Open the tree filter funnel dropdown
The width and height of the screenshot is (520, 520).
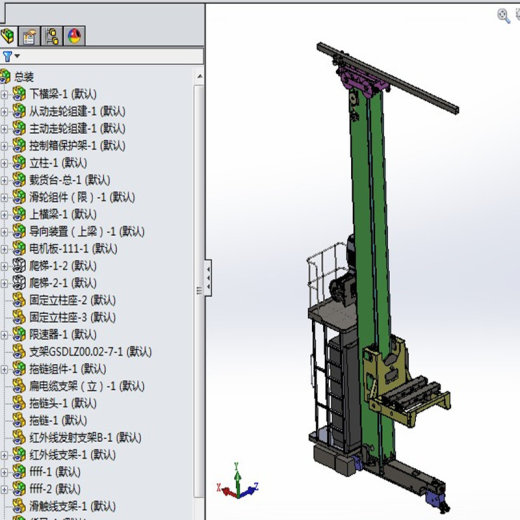(11, 56)
